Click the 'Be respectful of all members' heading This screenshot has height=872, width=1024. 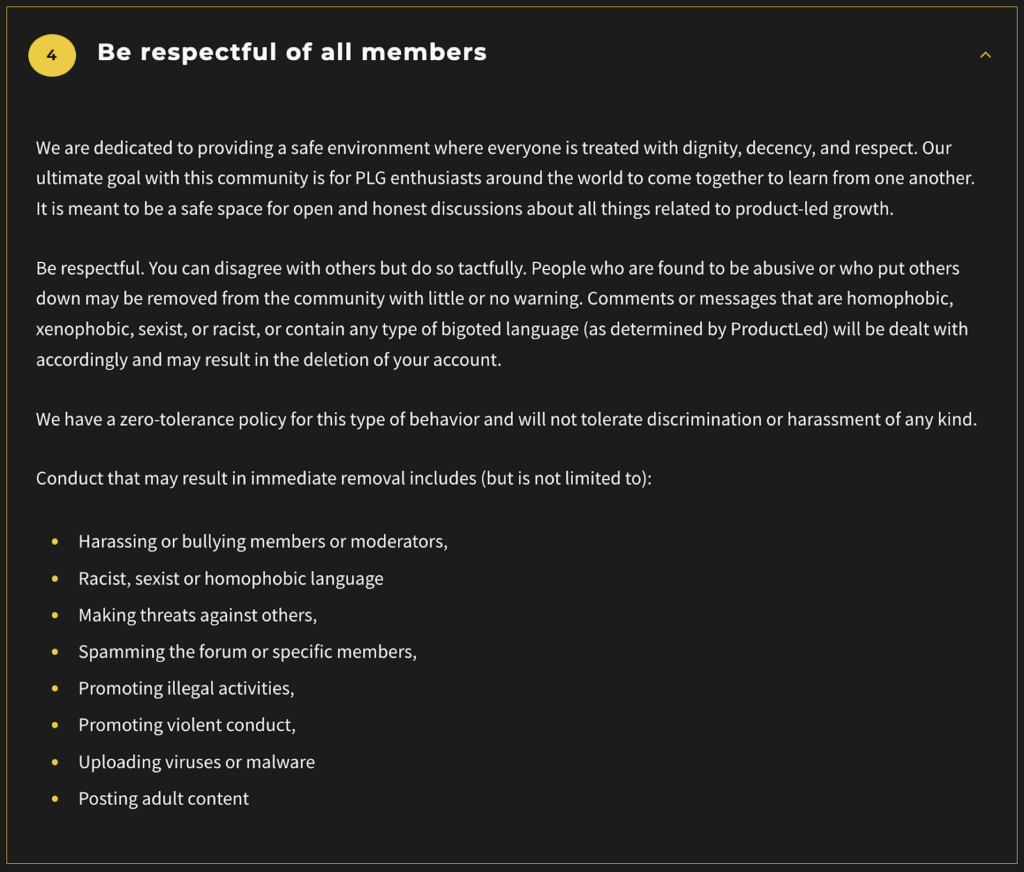point(292,52)
